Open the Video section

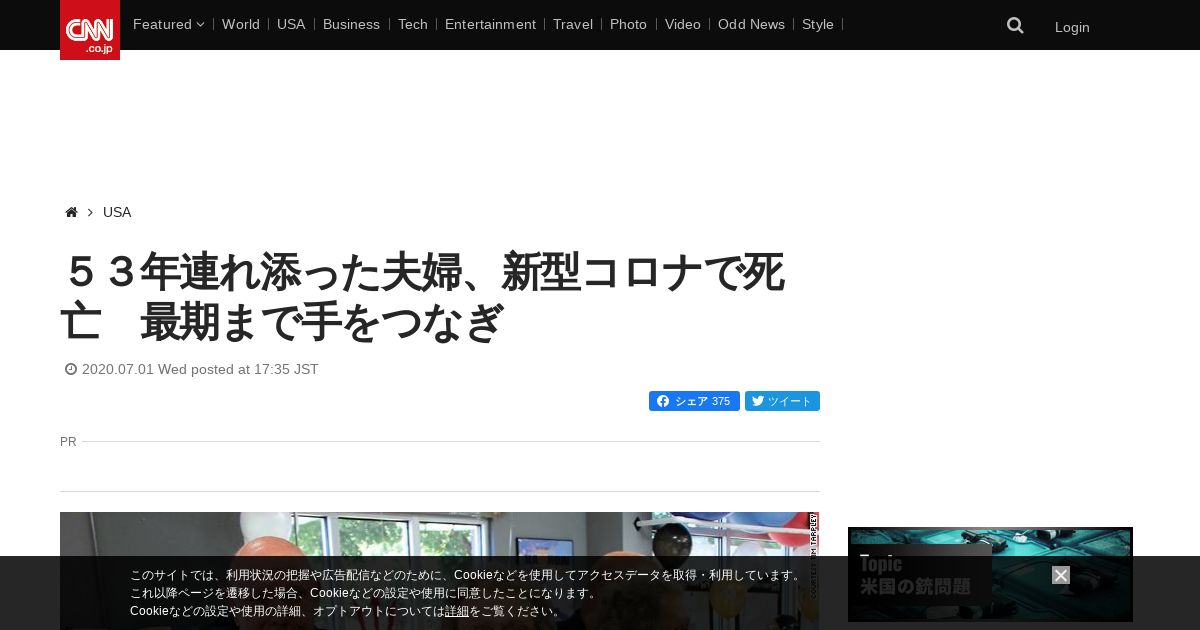pyautogui.click(x=683, y=24)
